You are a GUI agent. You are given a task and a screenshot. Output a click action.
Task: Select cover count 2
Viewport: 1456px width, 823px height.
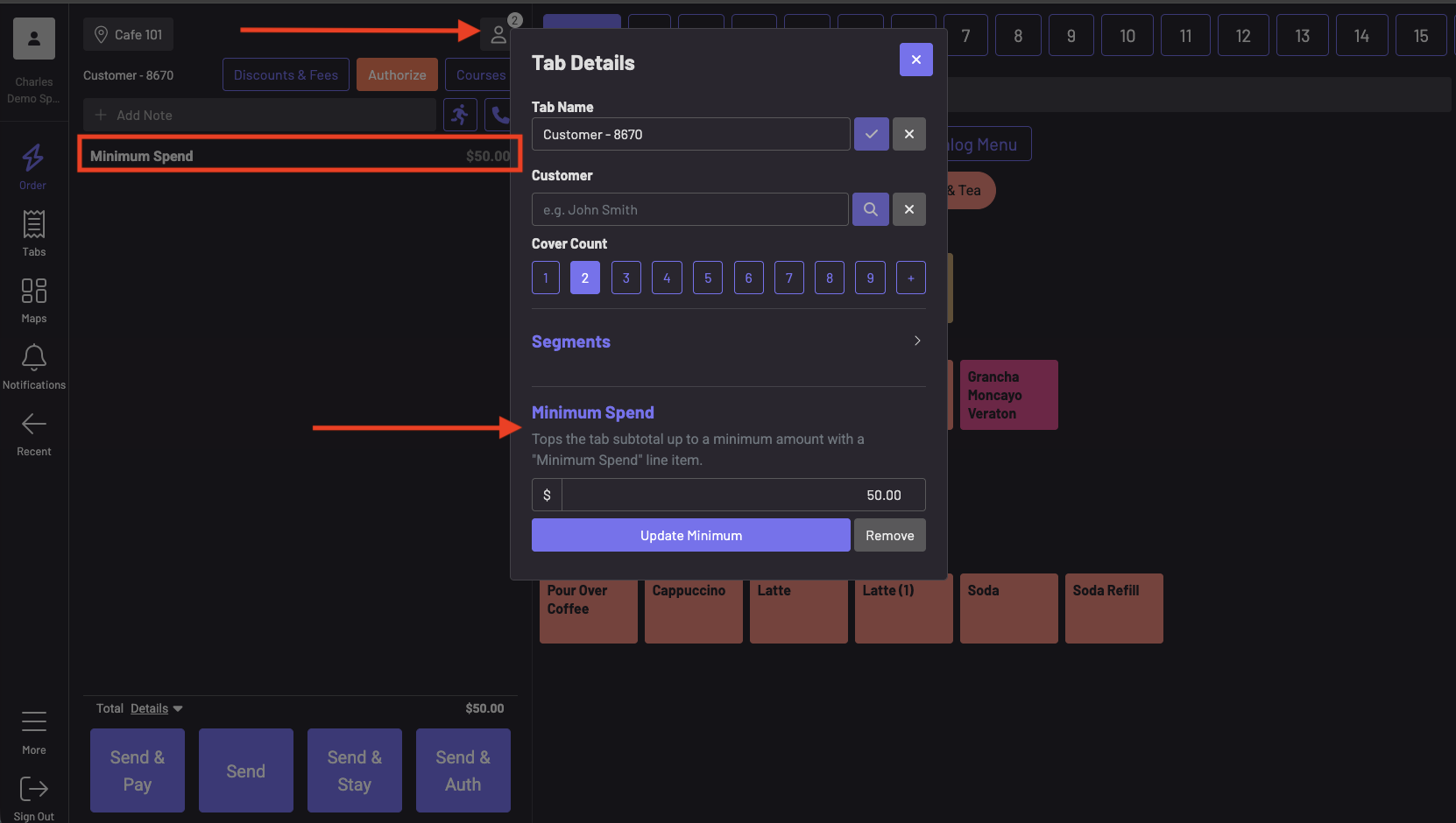[x=585, y=278]
